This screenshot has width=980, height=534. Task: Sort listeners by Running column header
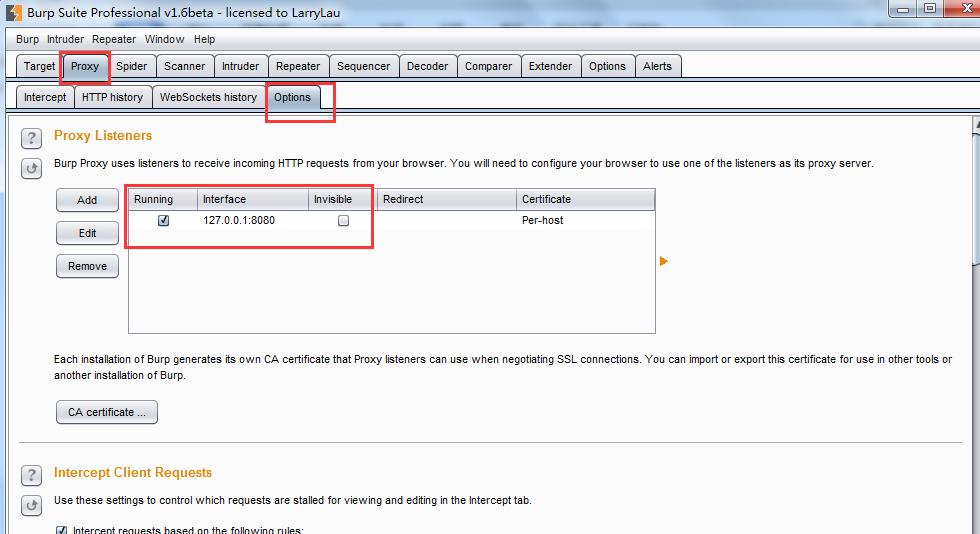click(x=163, y=199)
